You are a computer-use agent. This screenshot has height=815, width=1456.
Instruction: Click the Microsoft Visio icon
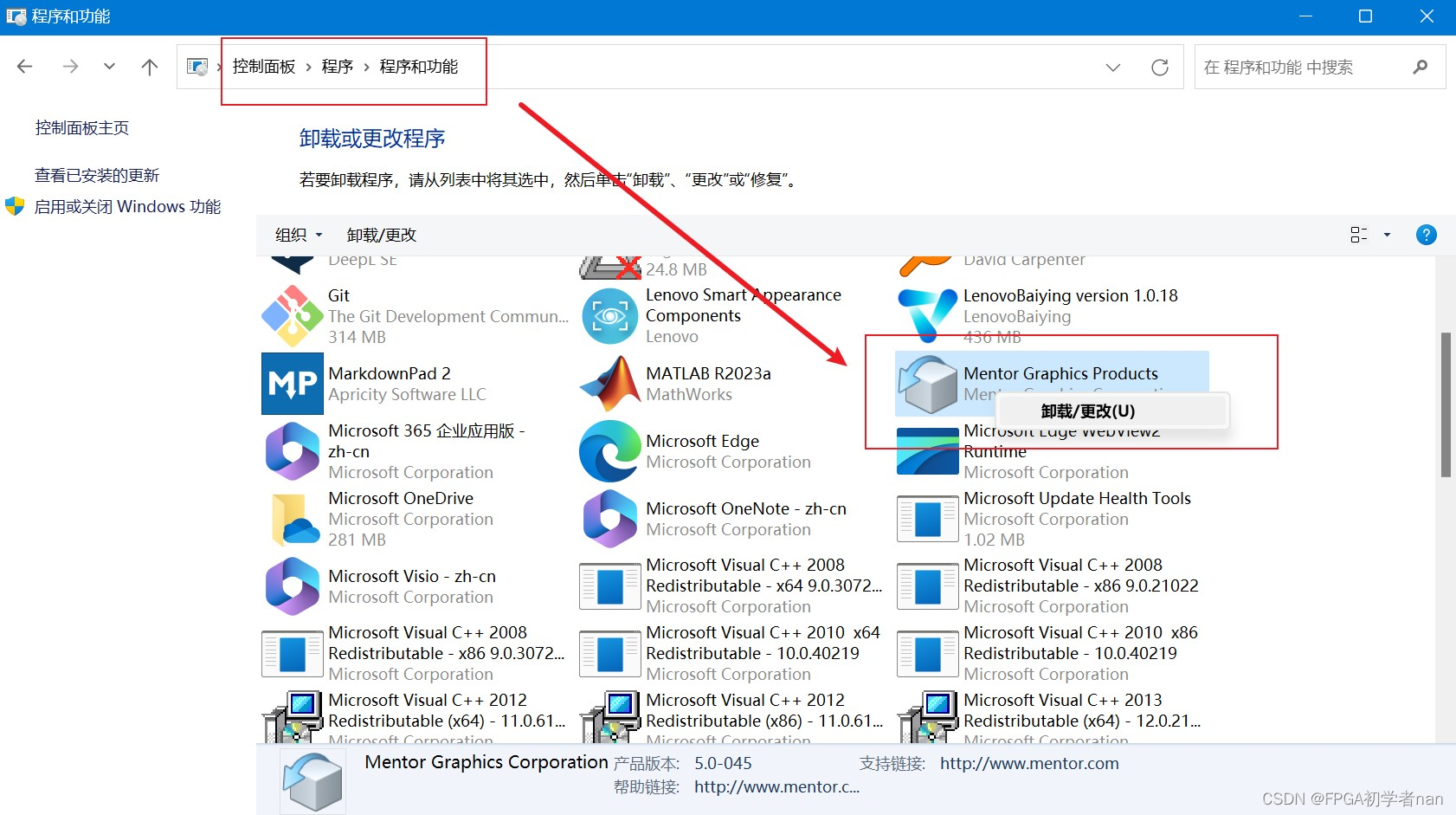click(x=293, y=586)
